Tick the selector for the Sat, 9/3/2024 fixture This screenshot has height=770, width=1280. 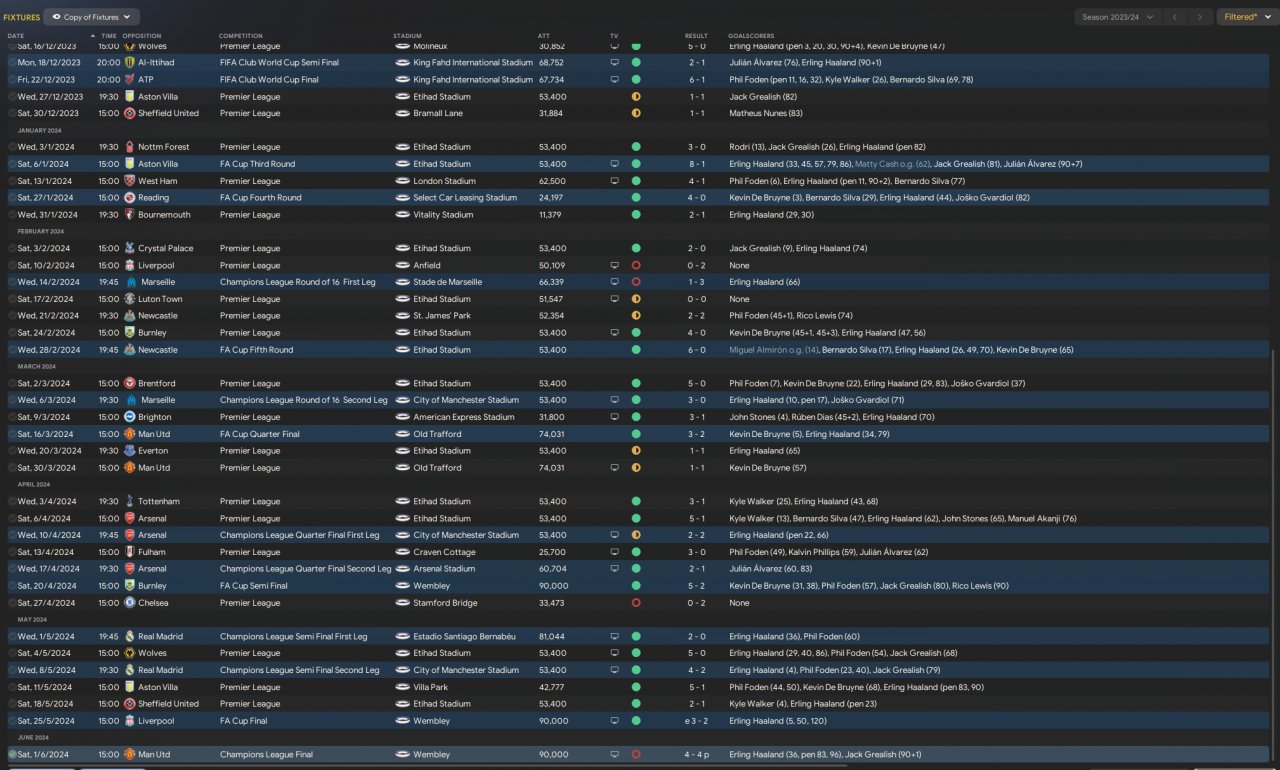[12, 417]
